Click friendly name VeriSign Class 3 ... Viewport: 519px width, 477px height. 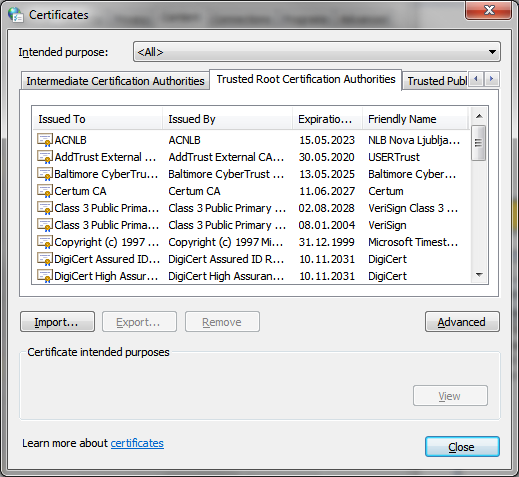413,208
